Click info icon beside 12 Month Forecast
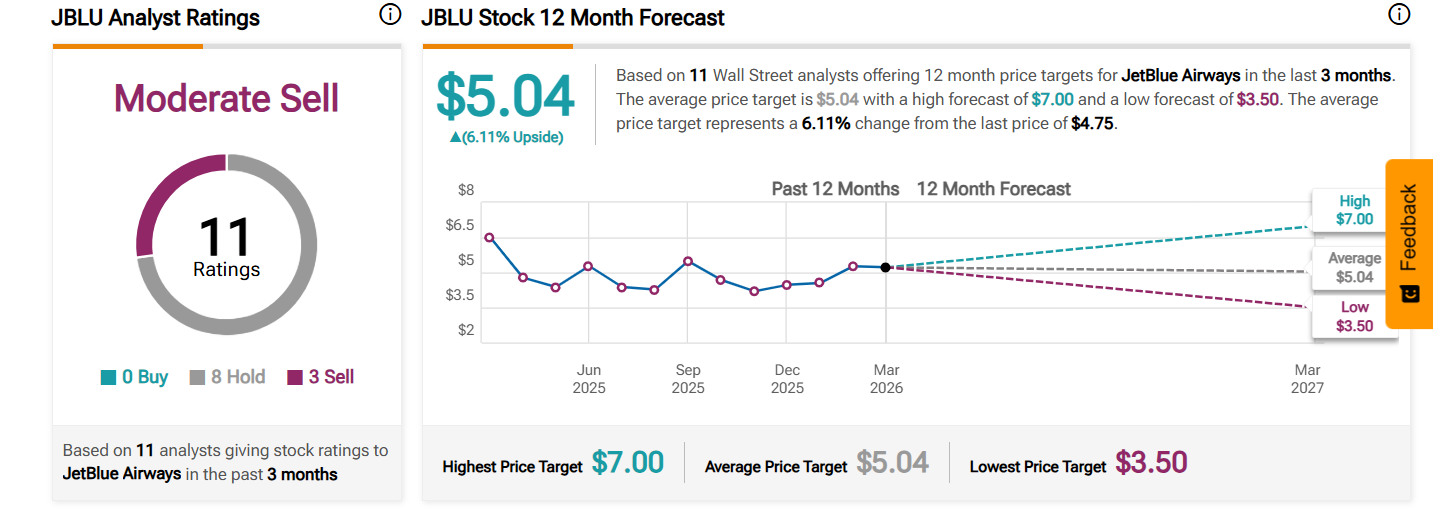Screen dimensions: 1433x531 [x=1398, y=15]
